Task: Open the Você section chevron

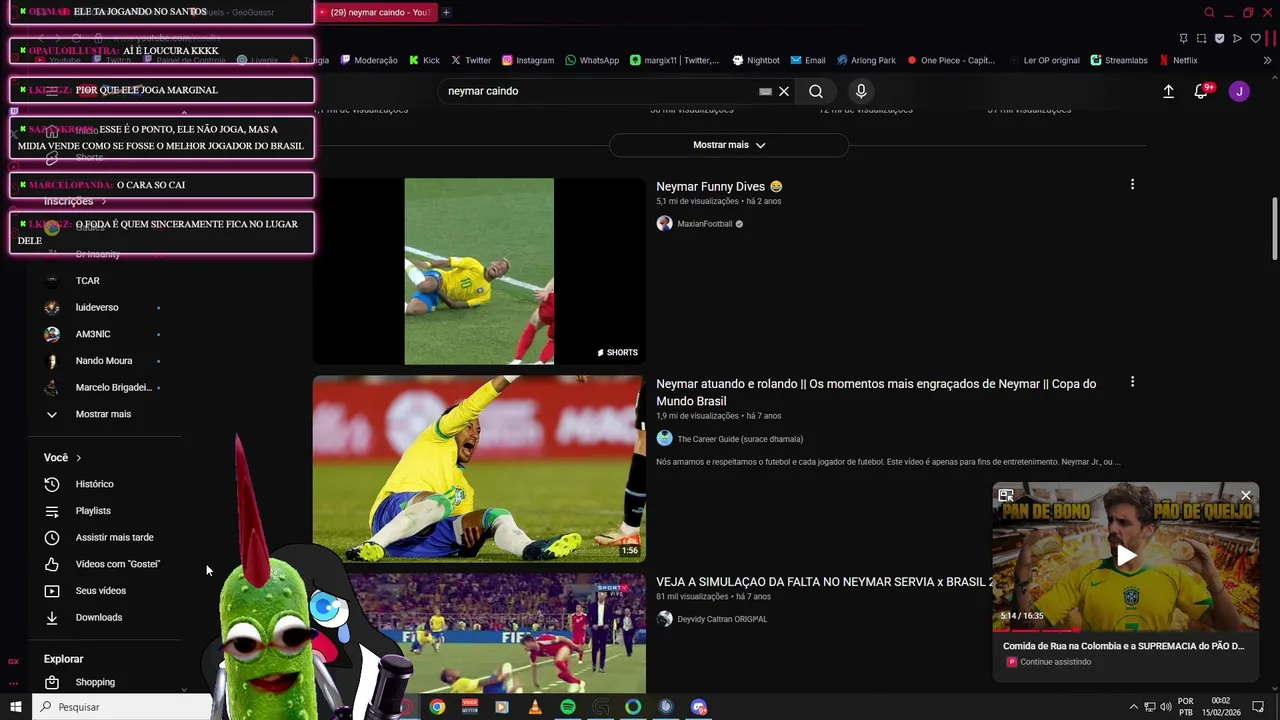Action: pyautogui.click(x=78, y=458)
